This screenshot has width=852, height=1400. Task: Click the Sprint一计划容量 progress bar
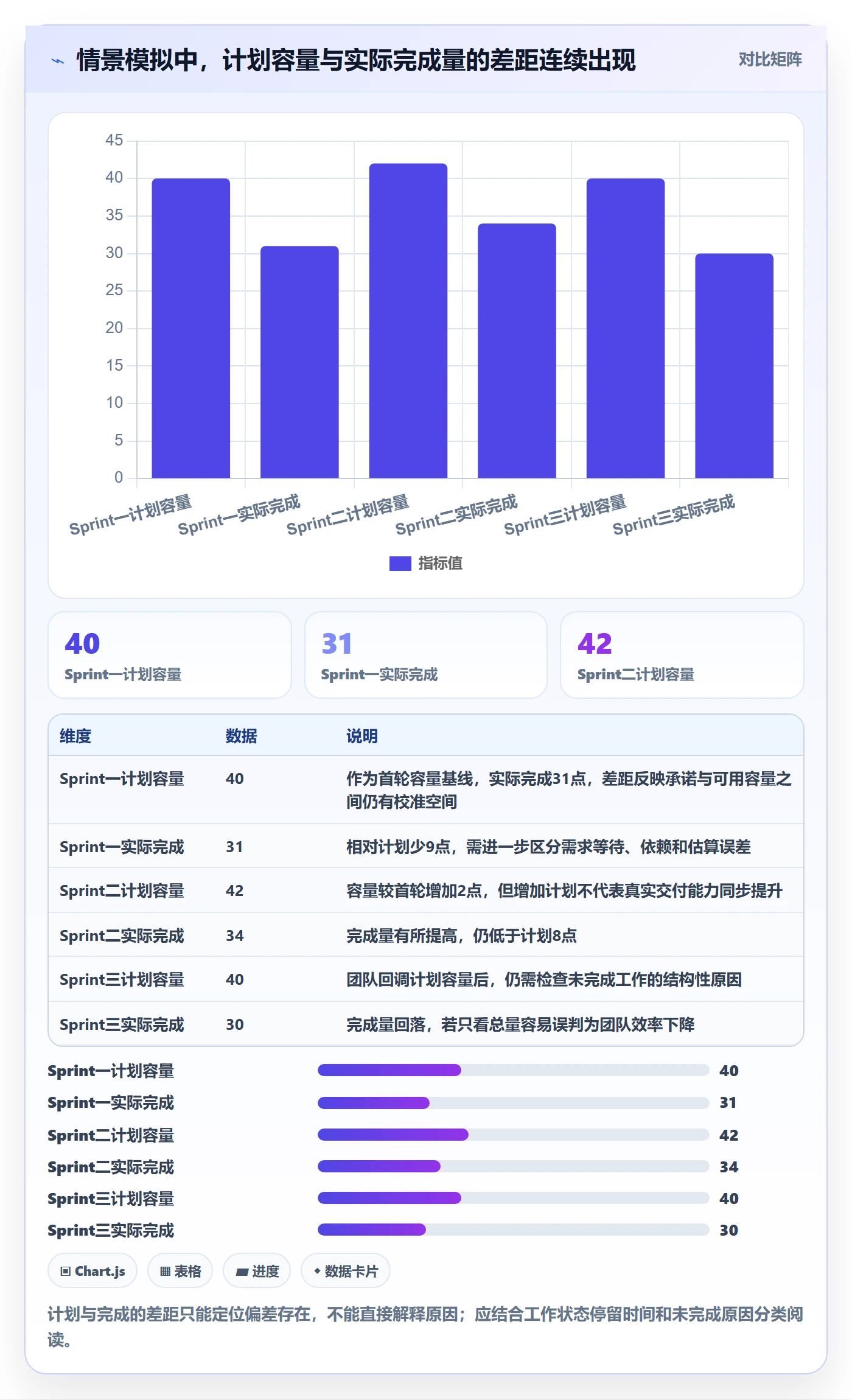click(x=513, y=1070)
